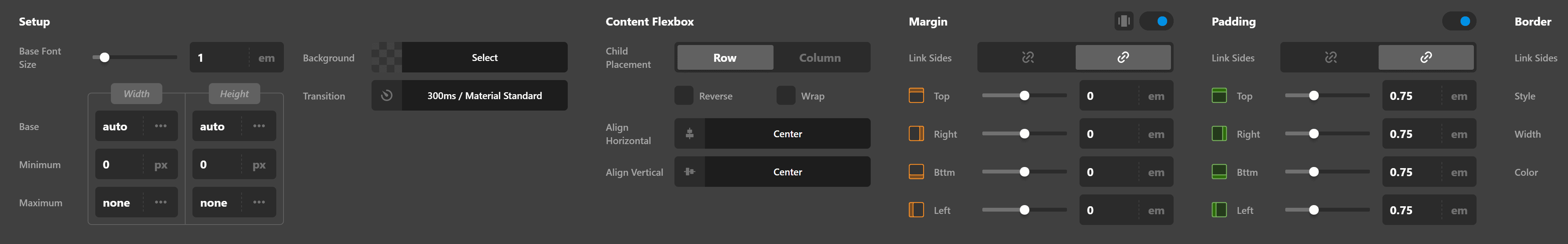Open the 300ms Material Standard transition settings
Viewport: 1568px width, 244px height.
[x=485, y=96]
